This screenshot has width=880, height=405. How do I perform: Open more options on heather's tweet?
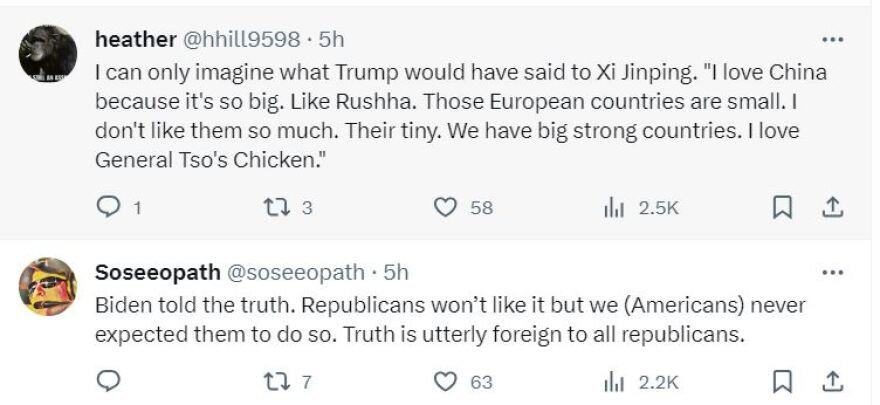coord(832,40)
